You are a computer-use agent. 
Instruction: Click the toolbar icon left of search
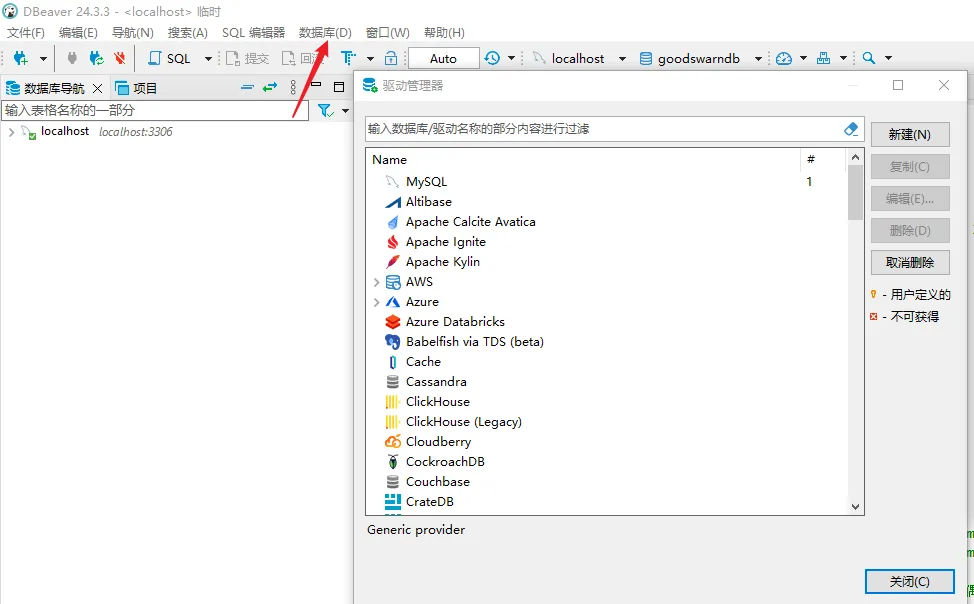tap(824, 58)
